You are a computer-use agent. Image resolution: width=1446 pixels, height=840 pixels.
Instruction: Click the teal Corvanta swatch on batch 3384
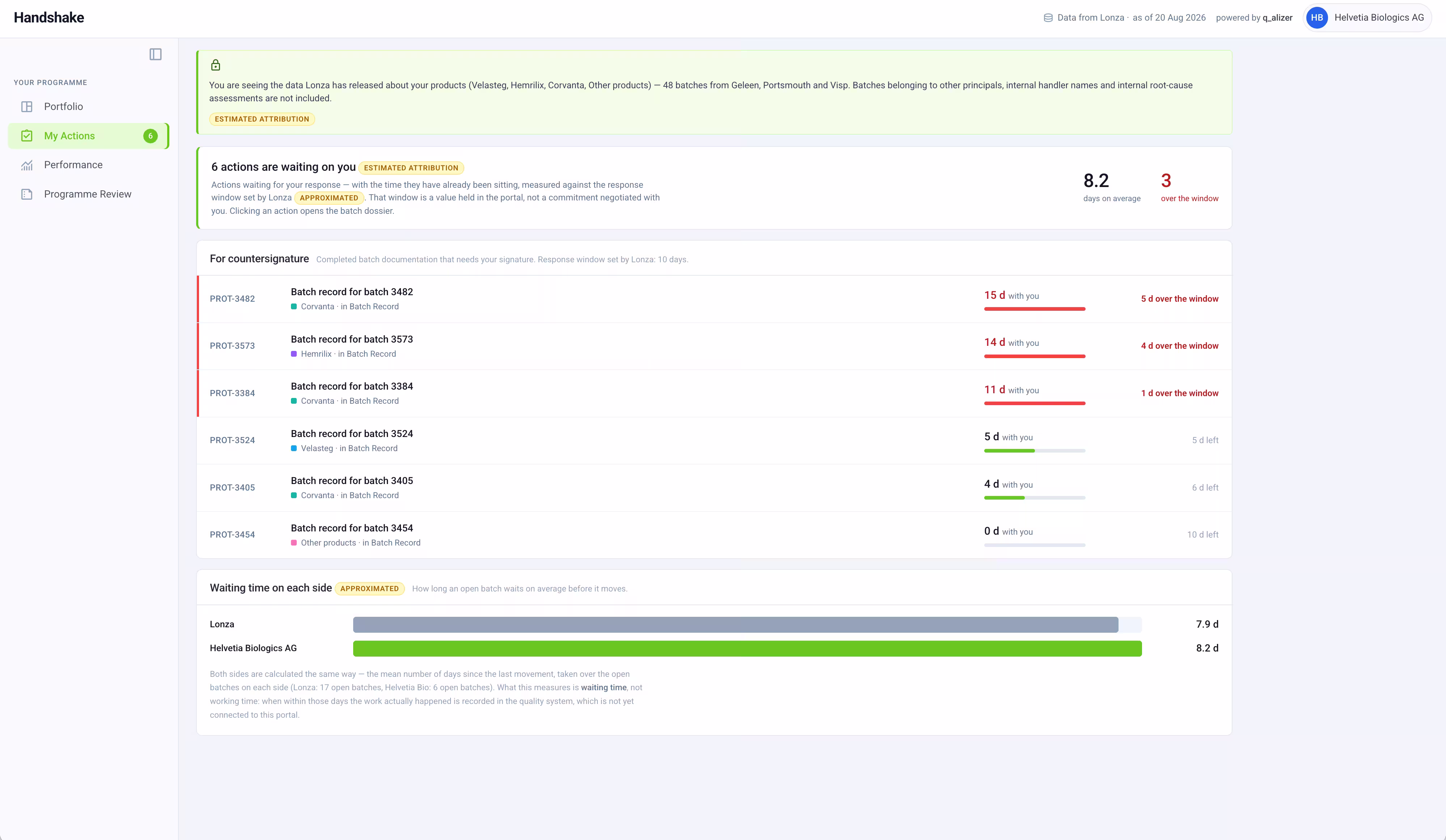[294, 402]
